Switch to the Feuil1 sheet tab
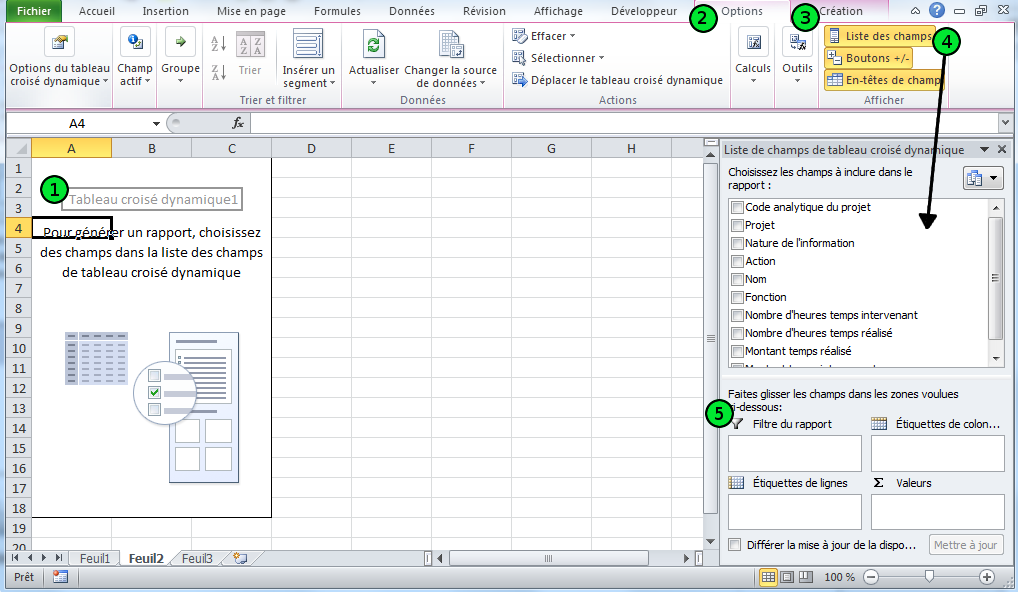Image resolution: width=1018 pixels, height=592 pixels. 95,559
